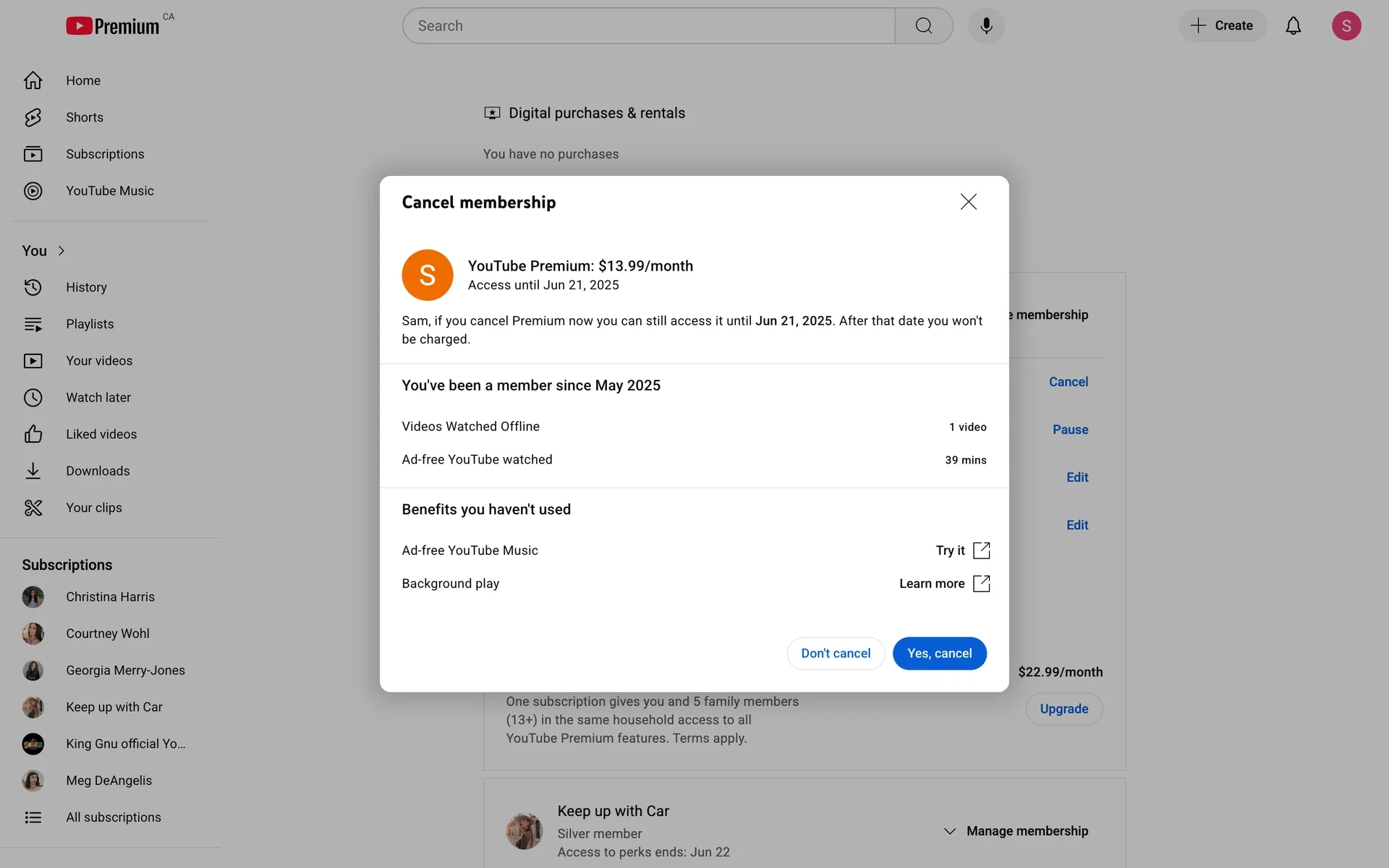Open Your clips scissors icon
1389x868 pixels.
point(33,508)
